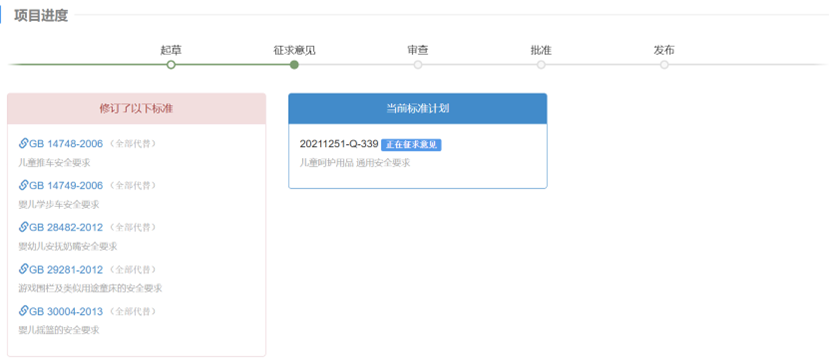This screenshot has height=364, width=831.
Task: Click the 征求意见 progress step marker
Action: pos(294,65)
